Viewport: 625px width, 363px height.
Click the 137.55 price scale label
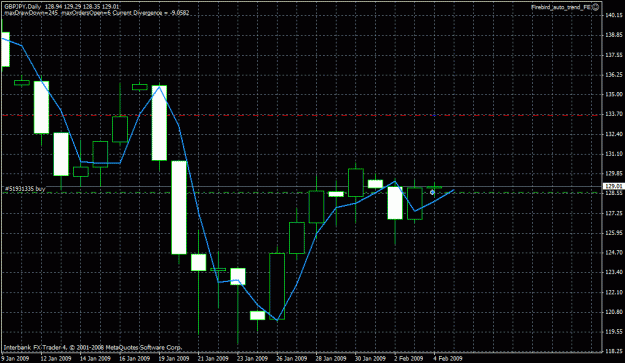pyautogui.click(x=614, y=55)
